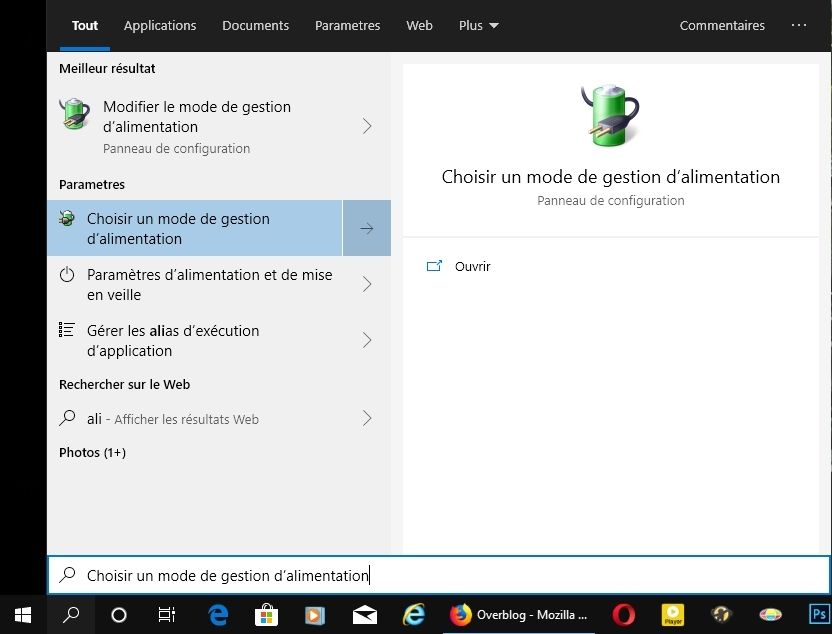Click the taskbar search magnifier icon
Image resolution: width=832 pixels, height=634 pixels.
71,615
